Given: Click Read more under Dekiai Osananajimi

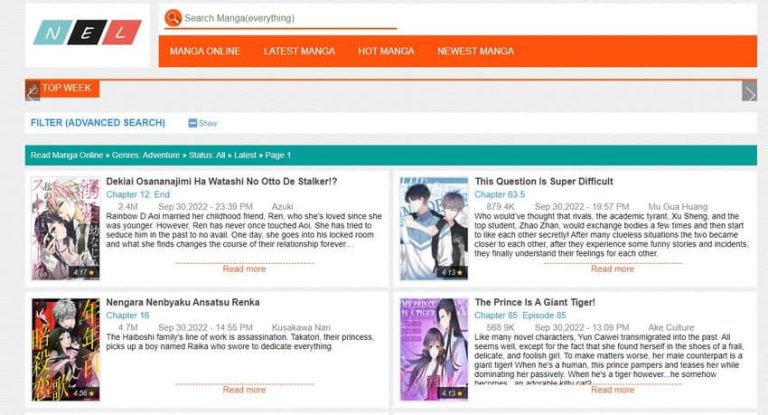Looking at the screenshot, I should pos(244,269).
